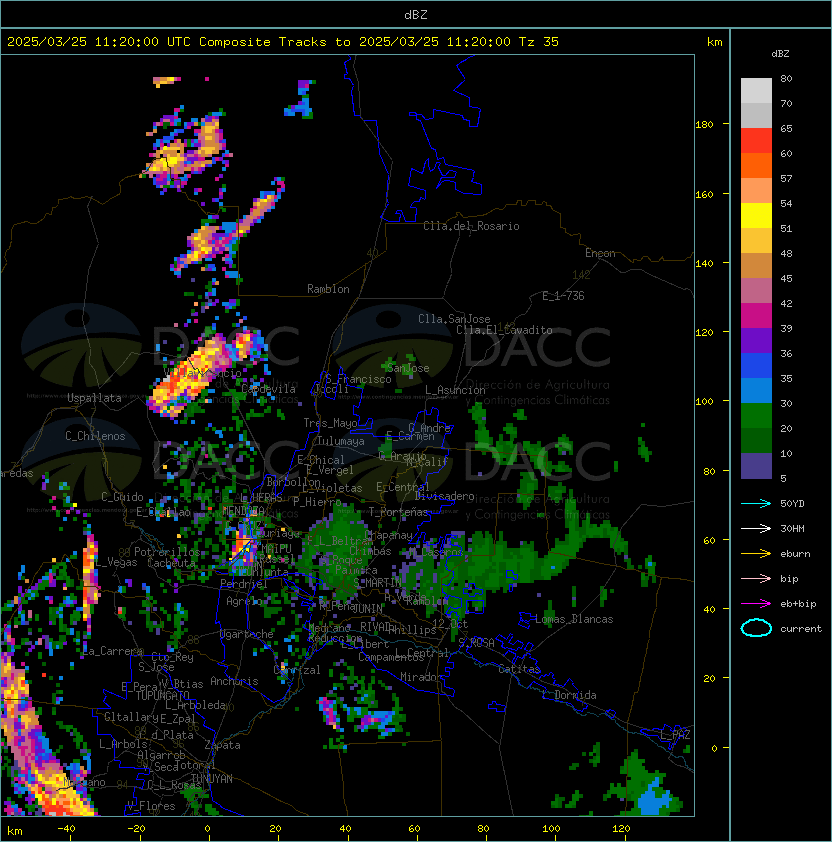Click the 'L_Dormida' map label
Screen dimensions: 832x842
pos(569,695)
